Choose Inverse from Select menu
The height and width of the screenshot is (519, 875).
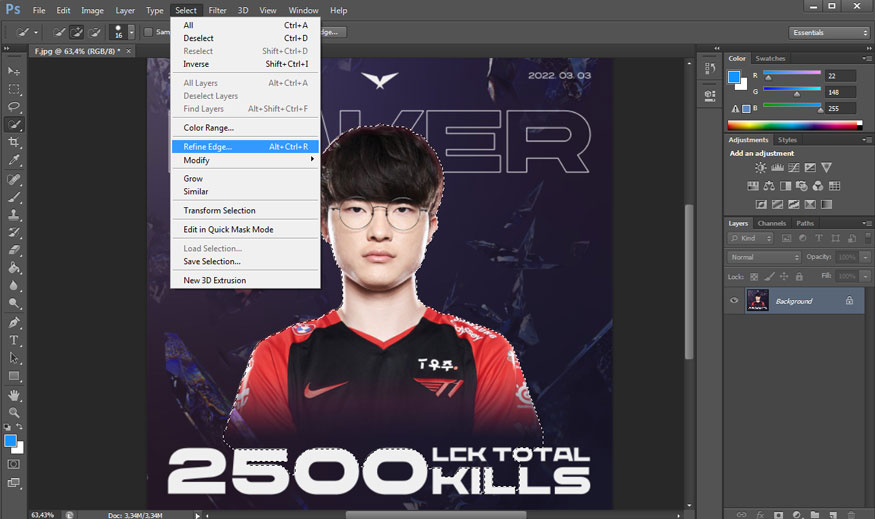coord(246,64)
